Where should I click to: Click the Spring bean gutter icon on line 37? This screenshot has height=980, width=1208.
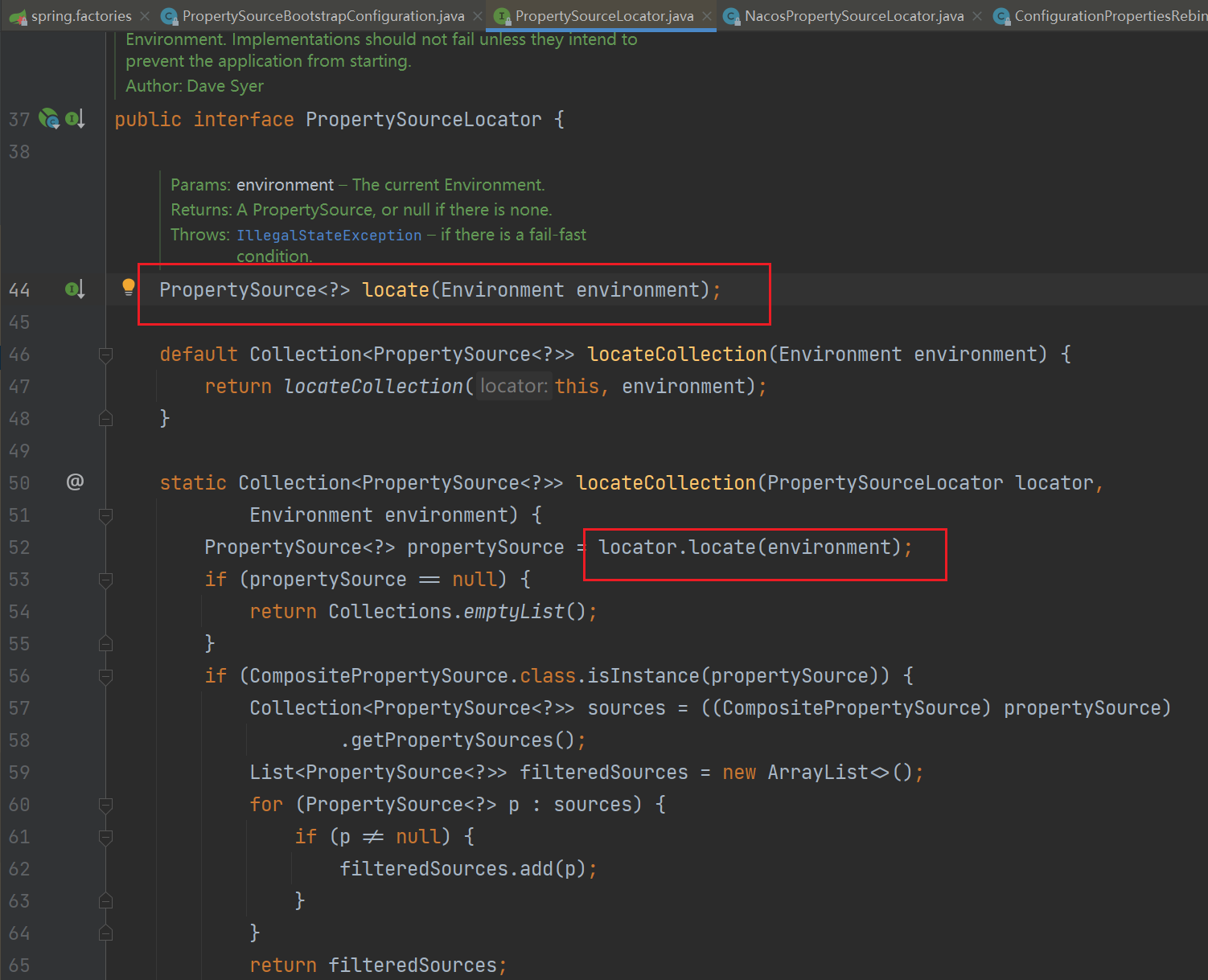click(49, 119)
